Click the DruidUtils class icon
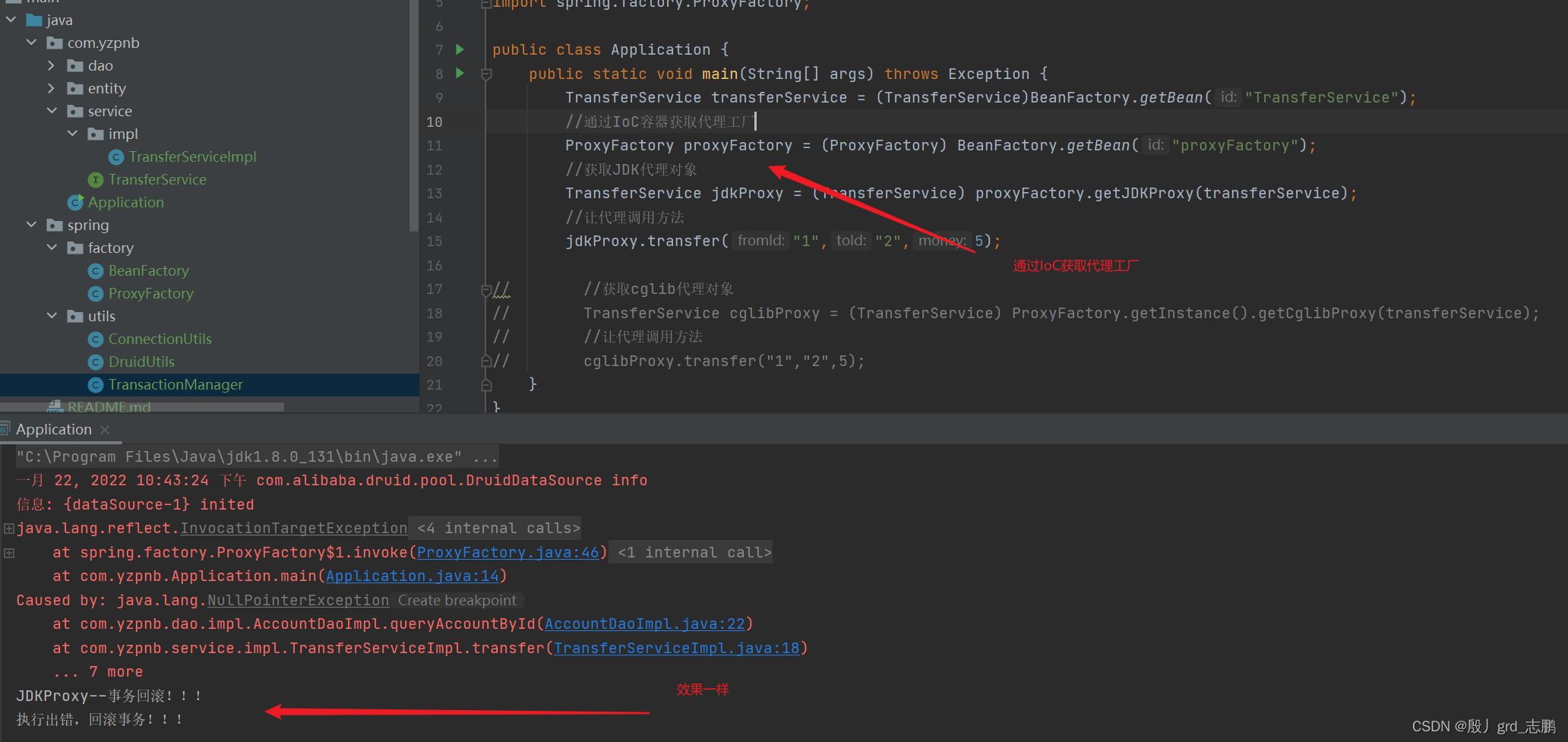Image resolution: width=1568 pixels, height=742 pixels. click(96, 362)
